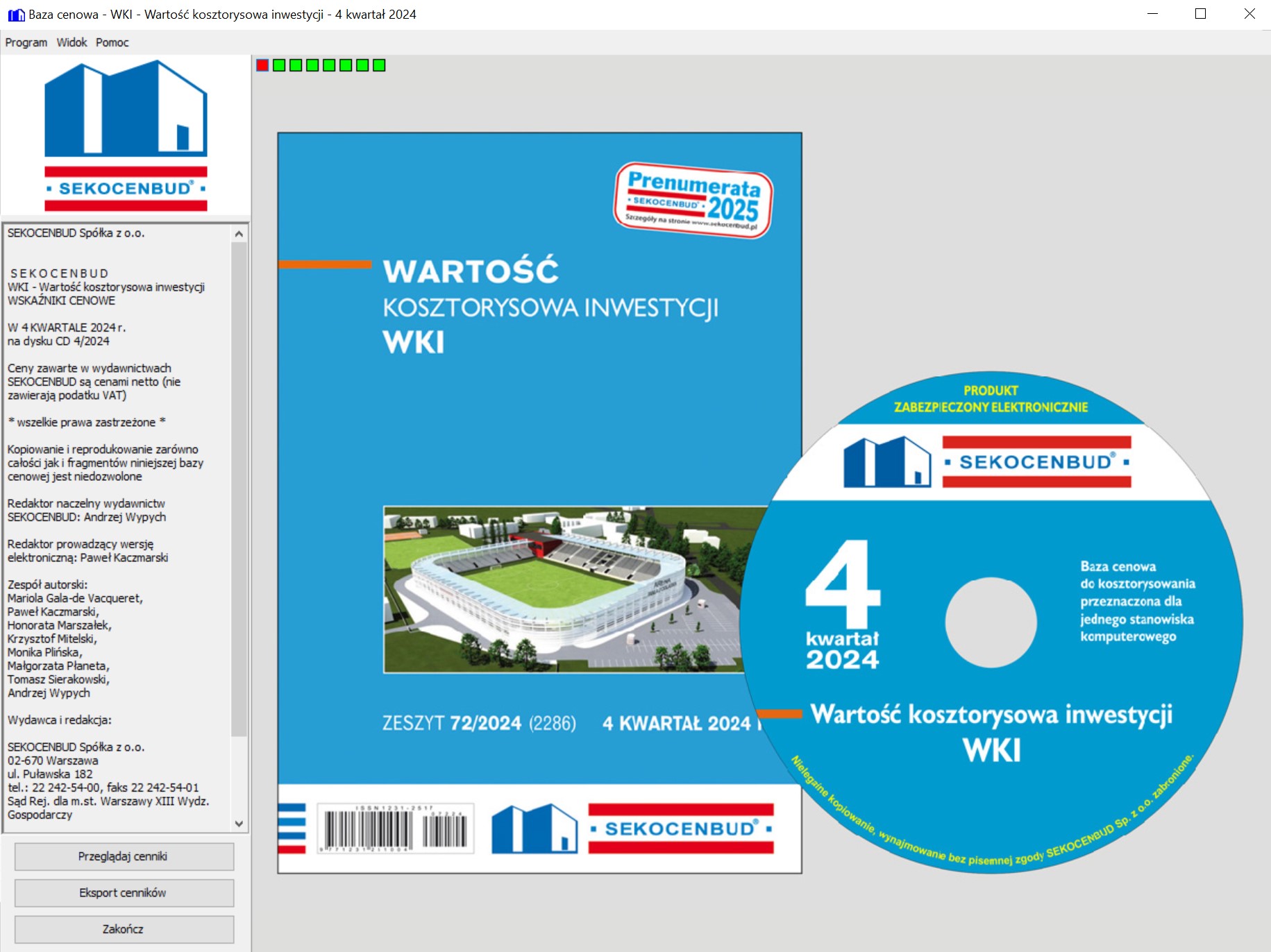Image resolution: width=1271 pixels, height=952 pixels.
Task: Click the CD disc image
Action: point(991,623)
